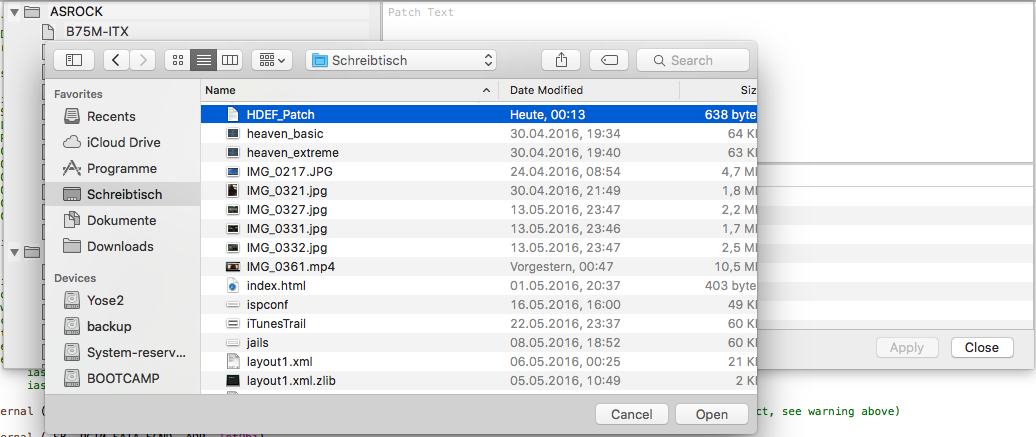Switch to list view mode
1036x437 pixels.
point(204,60)
